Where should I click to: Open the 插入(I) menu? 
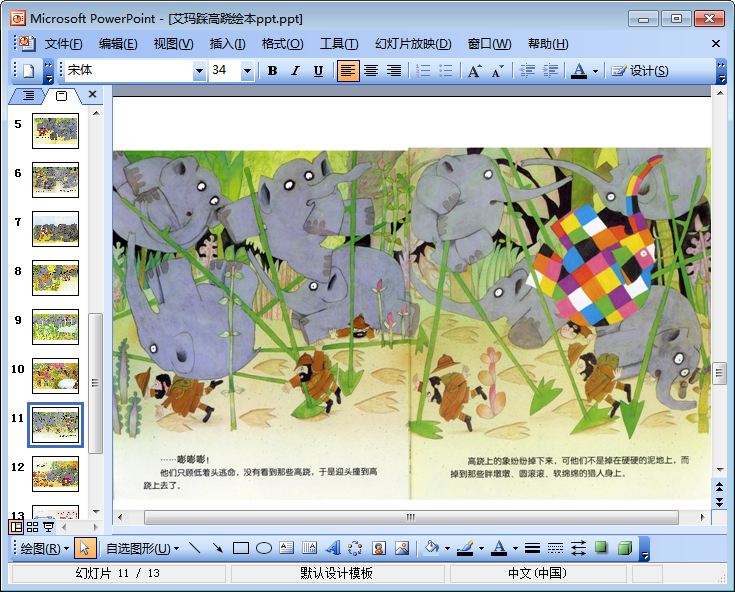(227, 44)
